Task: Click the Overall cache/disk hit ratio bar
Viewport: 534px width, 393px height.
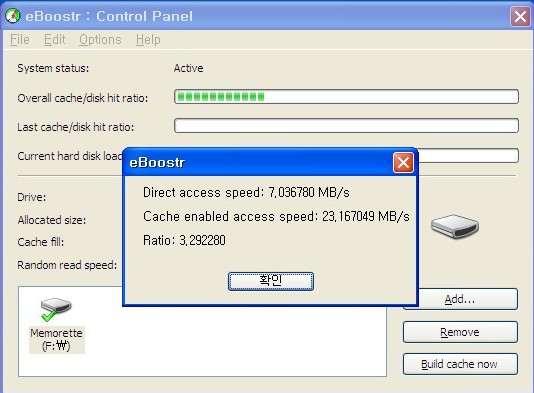Action: (346, 97)
